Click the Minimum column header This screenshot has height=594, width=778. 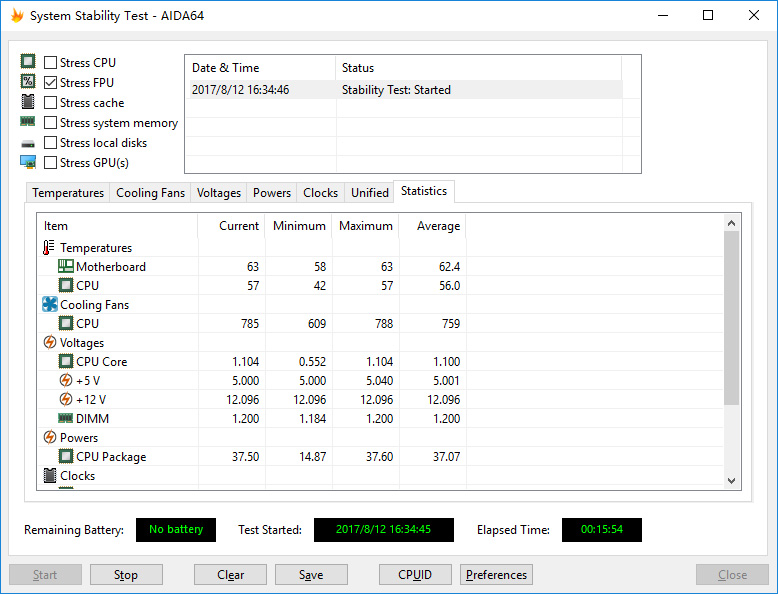(298, 226)
